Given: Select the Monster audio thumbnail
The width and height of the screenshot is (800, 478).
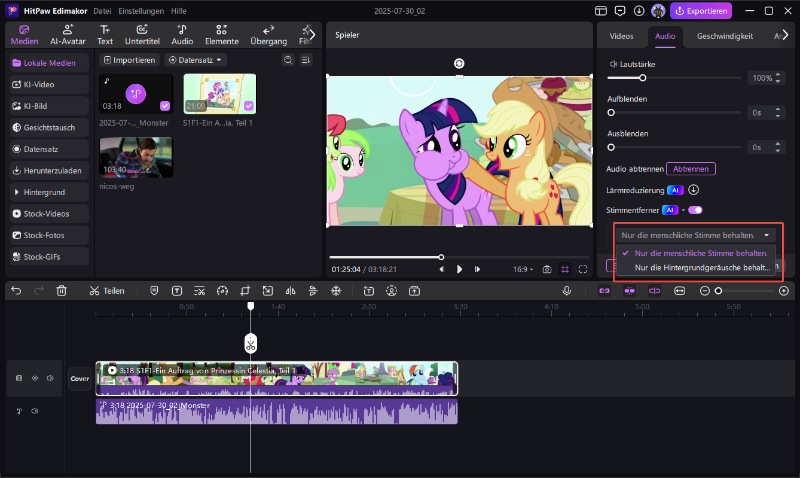Looking at the screenshot, I should [x=136, y=94].
